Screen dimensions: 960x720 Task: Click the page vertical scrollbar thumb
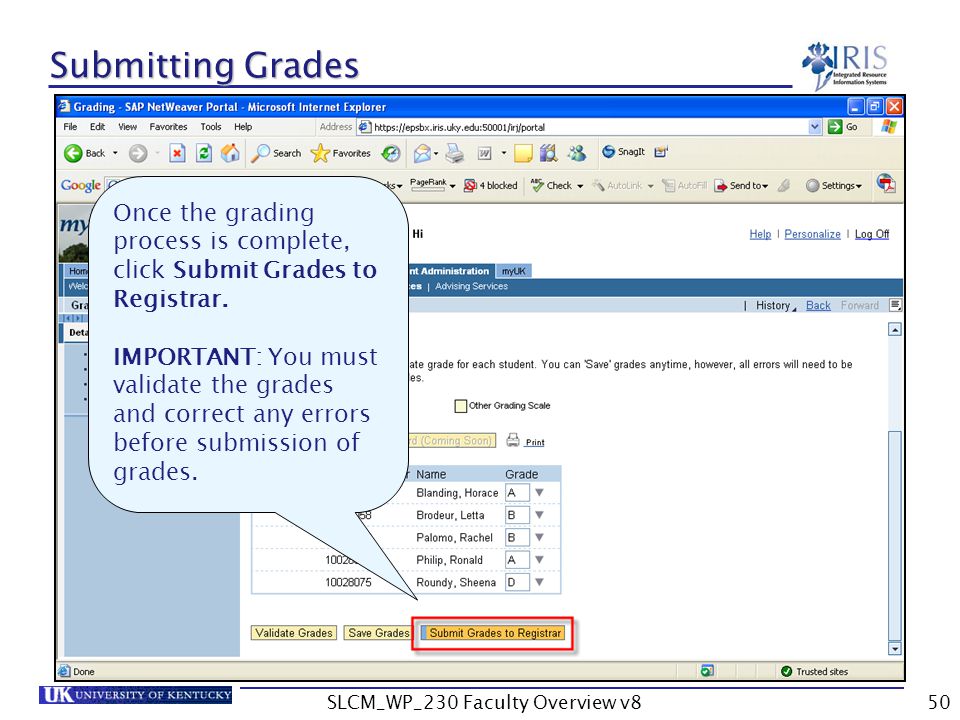point(894,536)
